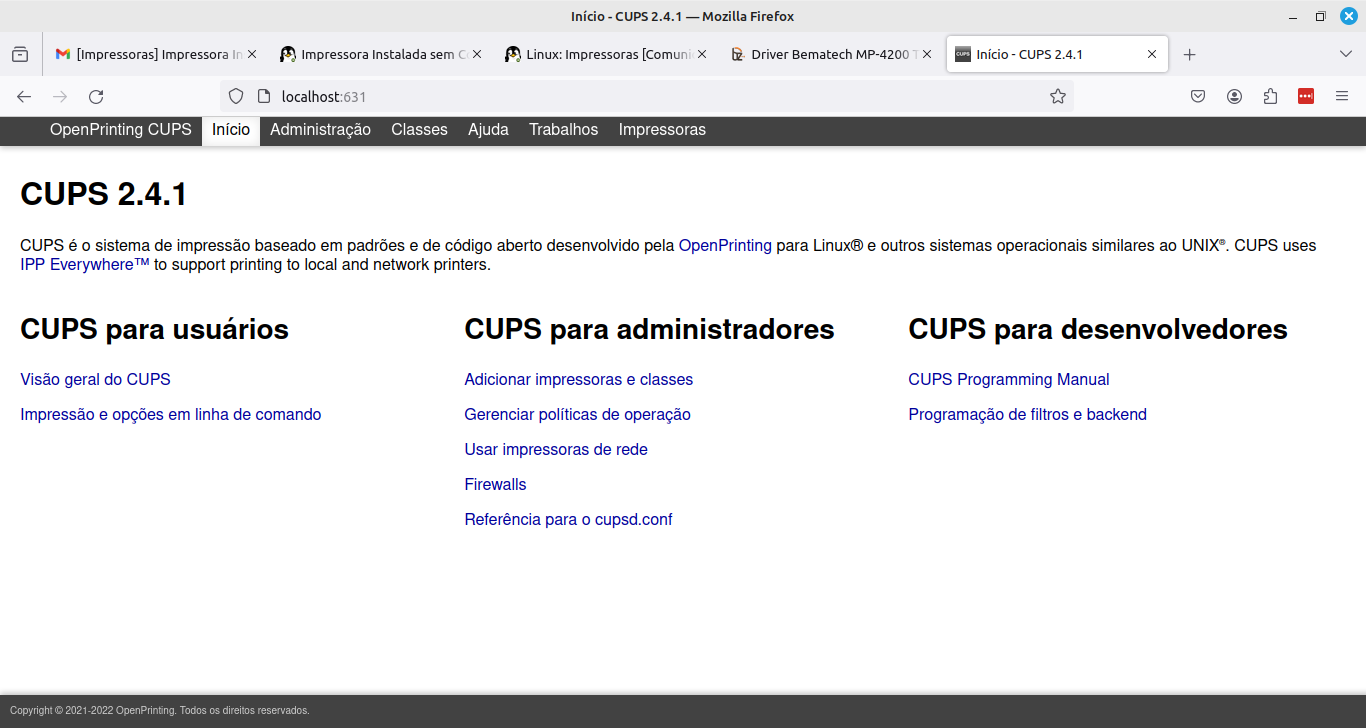1366x728 pixels.
Task: Open a new tab with plus button
Action: point(1189,55)
